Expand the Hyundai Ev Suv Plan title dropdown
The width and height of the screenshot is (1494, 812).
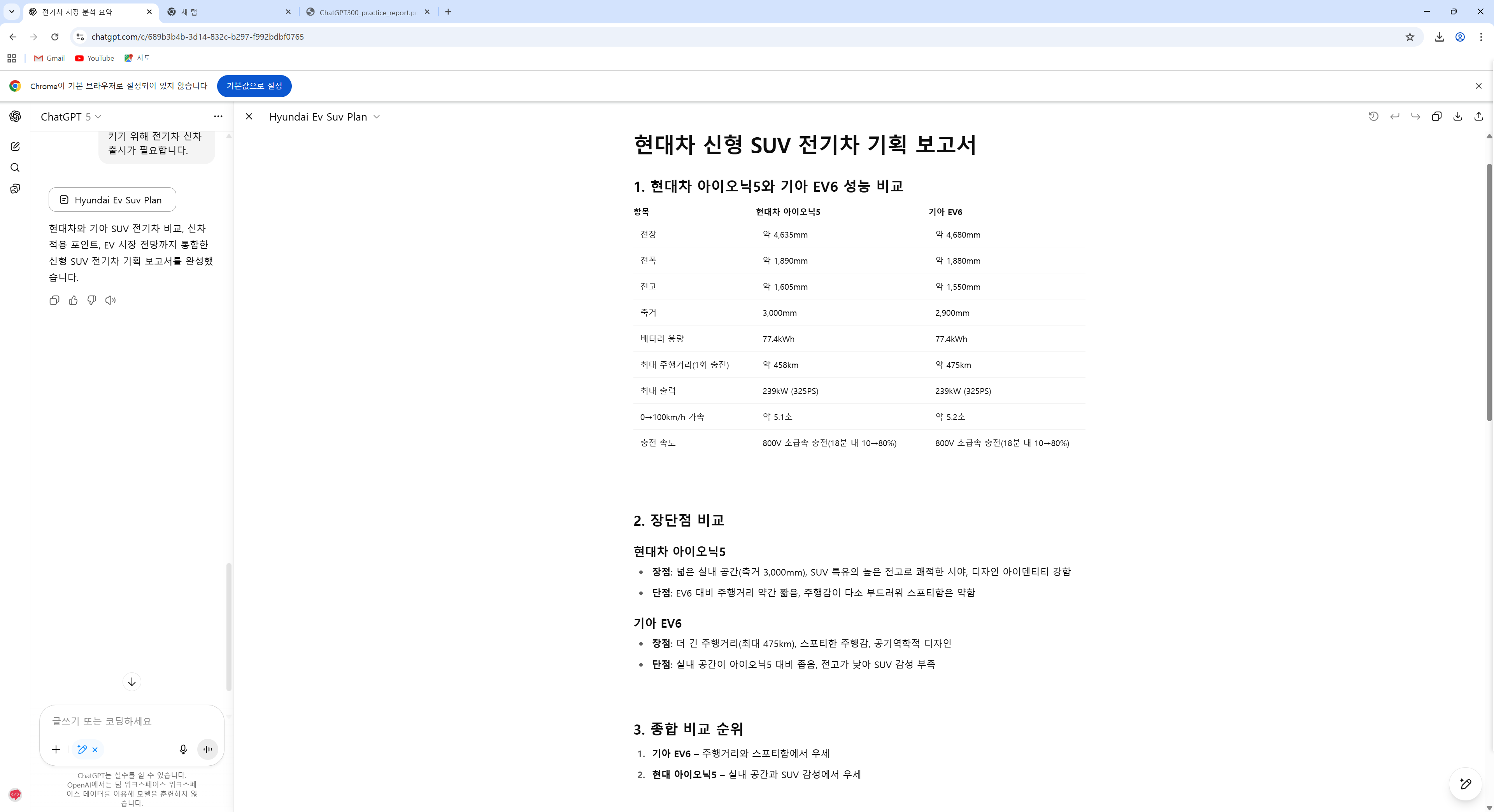point(376,117)
